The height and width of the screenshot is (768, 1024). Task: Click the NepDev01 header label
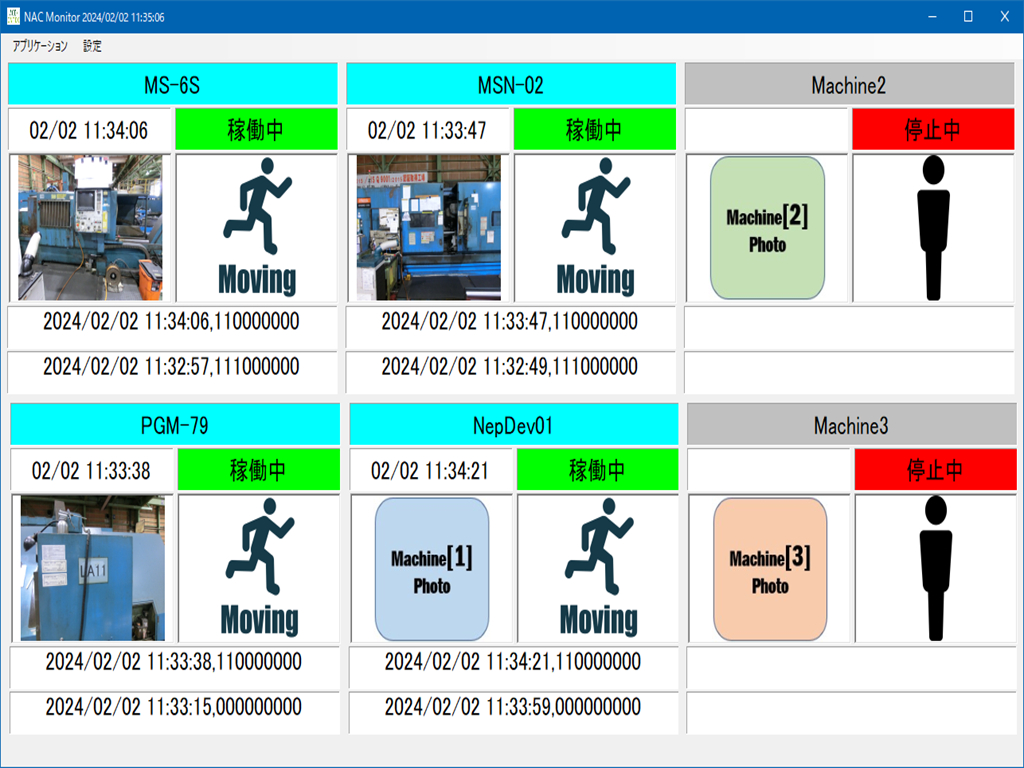513,425
